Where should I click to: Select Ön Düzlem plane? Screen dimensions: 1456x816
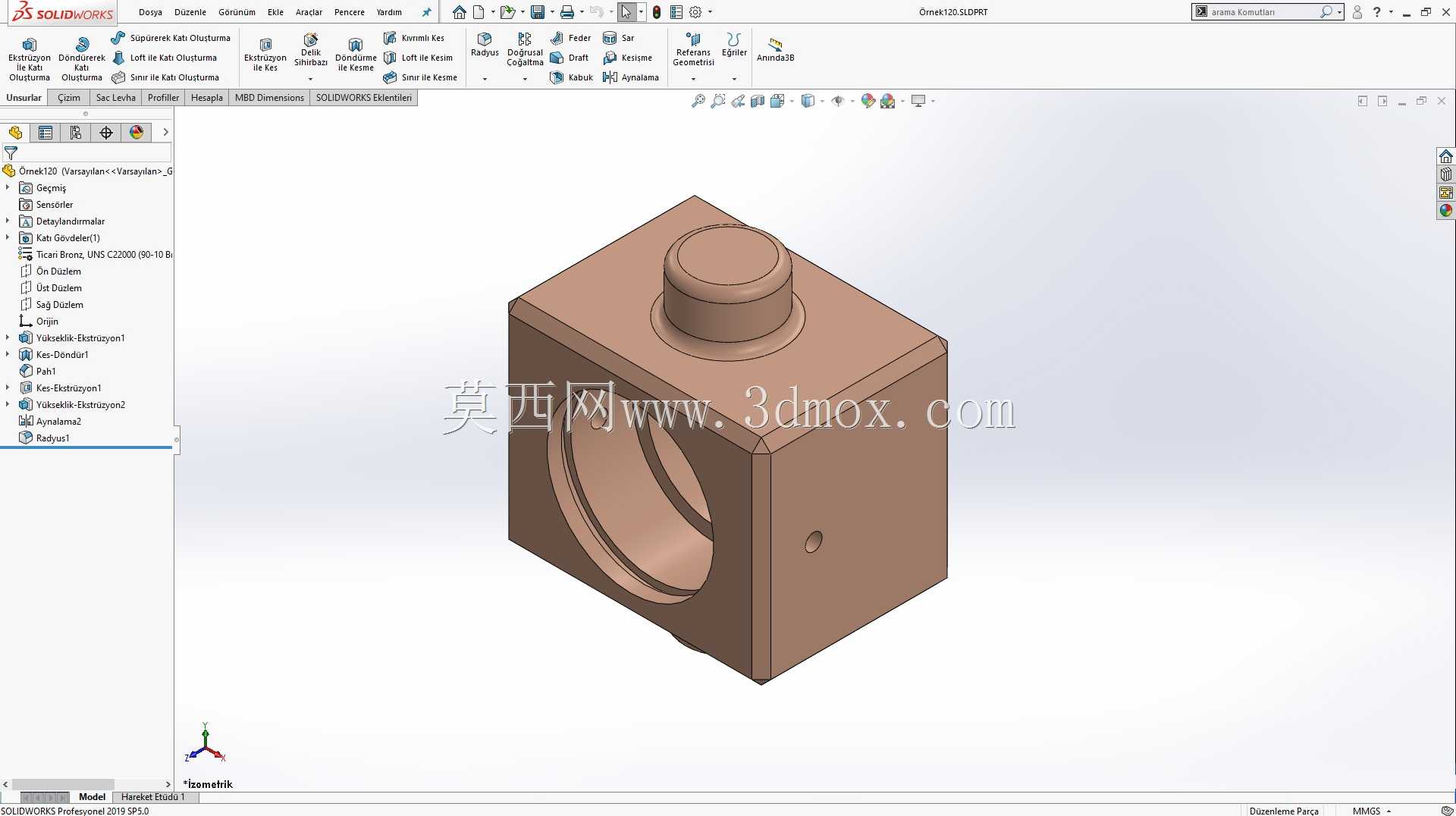[50, 271]
